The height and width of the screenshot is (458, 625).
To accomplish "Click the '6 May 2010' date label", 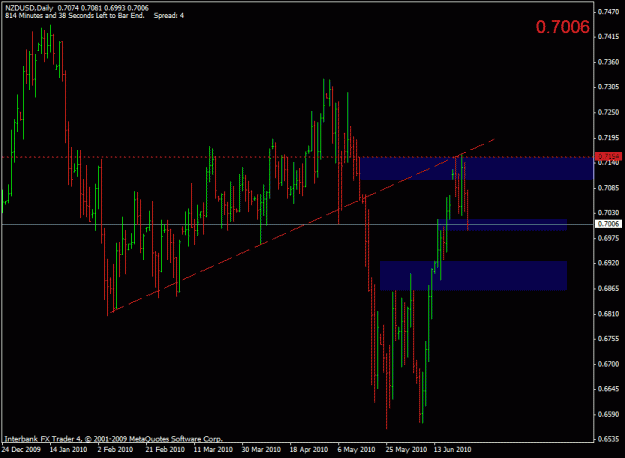I will pyautogui.click(x=356, y=450).
